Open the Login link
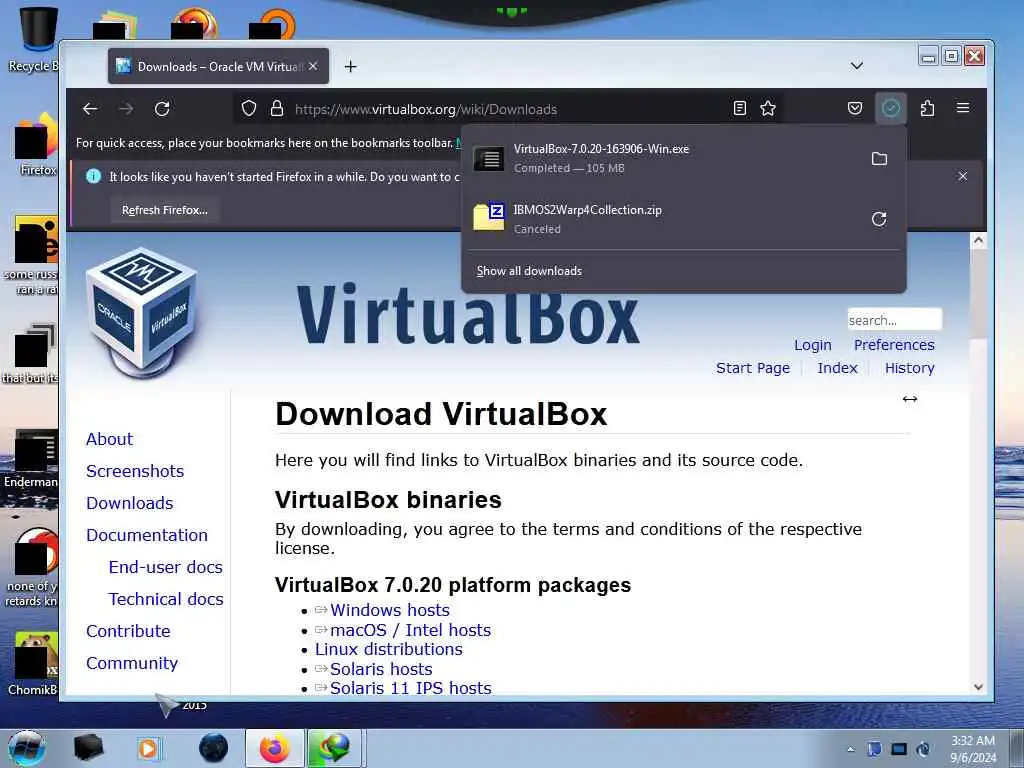 [812, 345]
